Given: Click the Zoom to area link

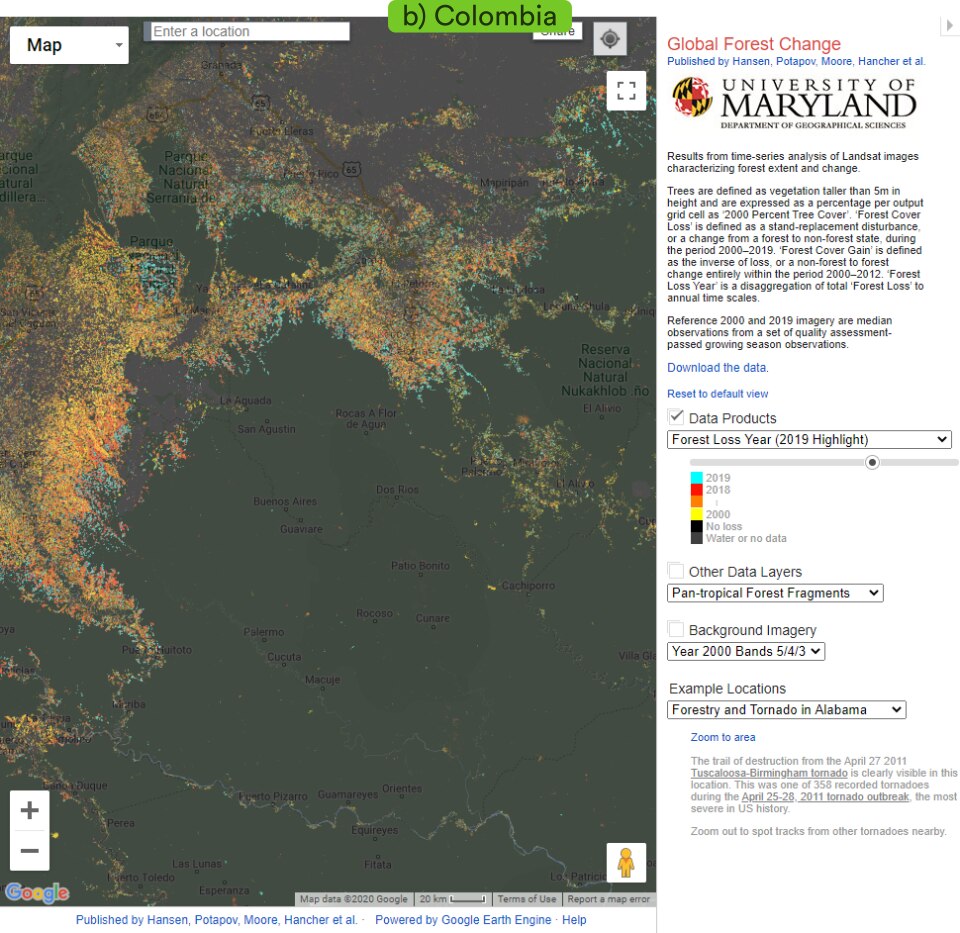Looking at the screenshot, I should (722, 737).
